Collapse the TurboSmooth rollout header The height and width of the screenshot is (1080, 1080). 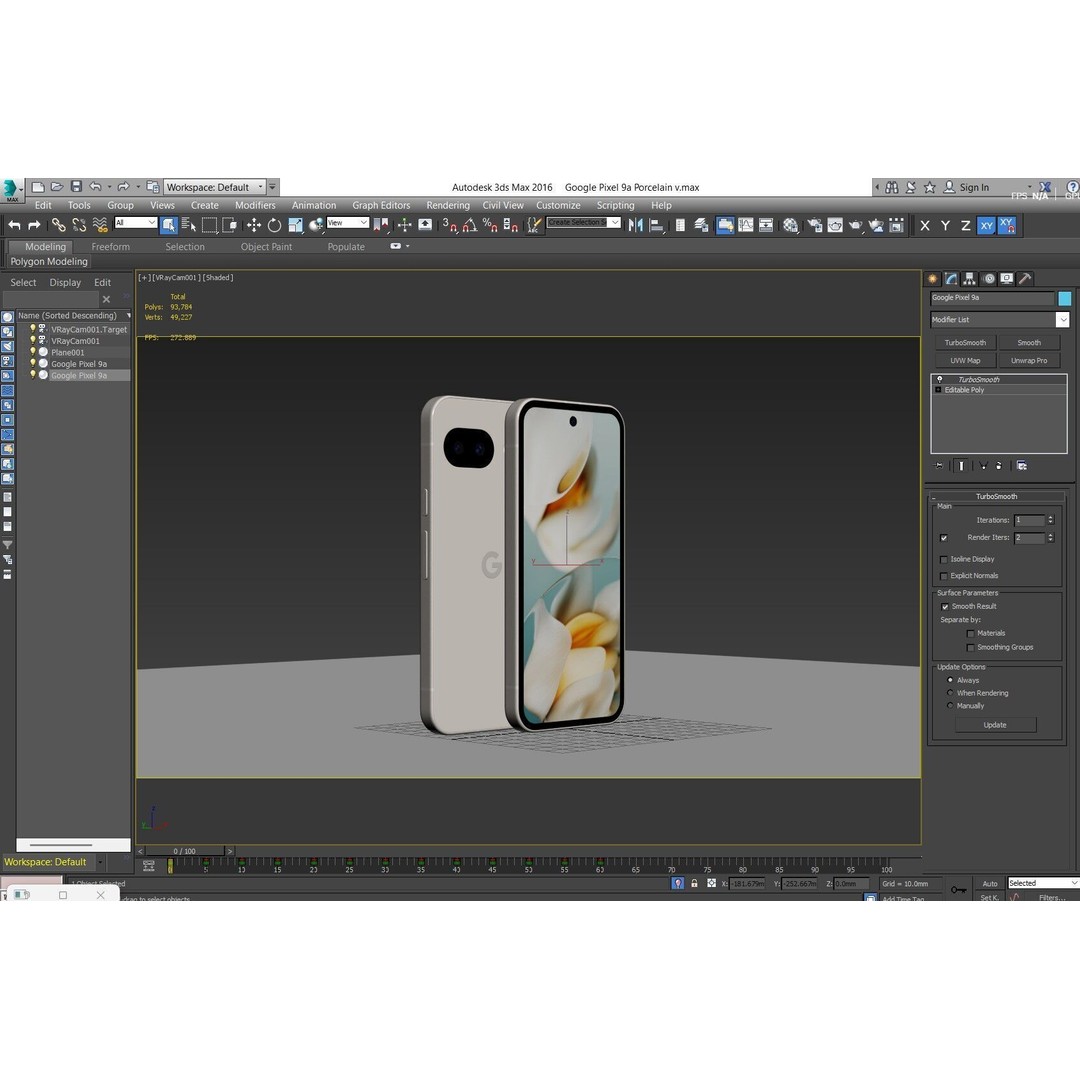pos(996,497)
